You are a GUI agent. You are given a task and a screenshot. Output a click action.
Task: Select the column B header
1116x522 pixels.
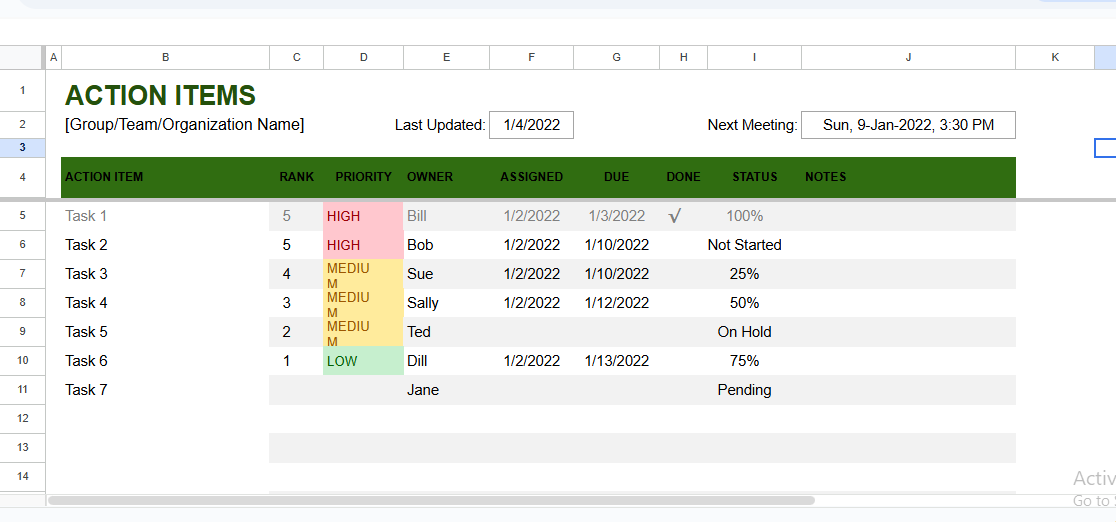(165, 58)
